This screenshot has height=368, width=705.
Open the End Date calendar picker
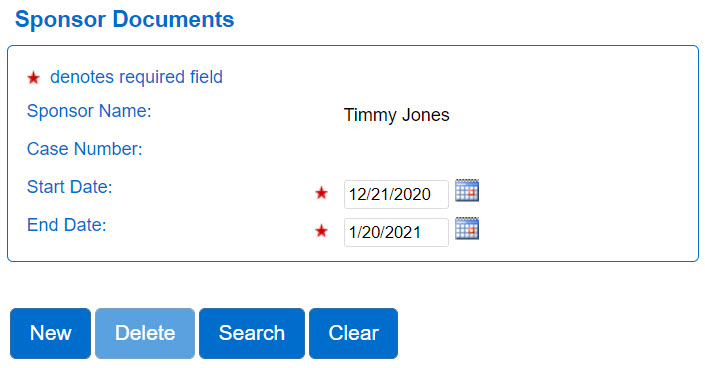[x=467, y=228]
